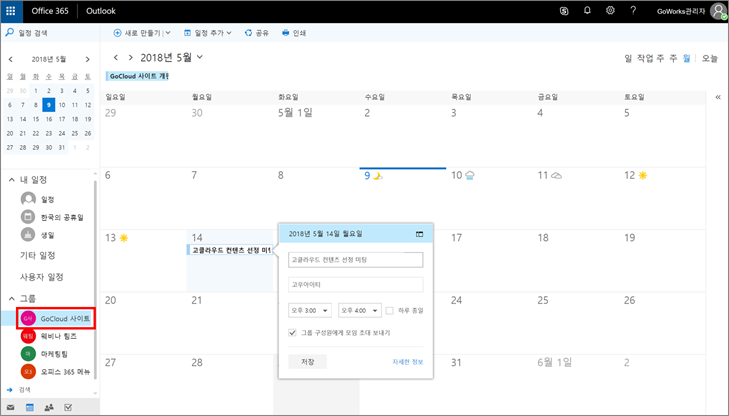The width and height of the screenshot is (729, 416).
Task: Uncheck send invitation to group members
Action: 292,332
